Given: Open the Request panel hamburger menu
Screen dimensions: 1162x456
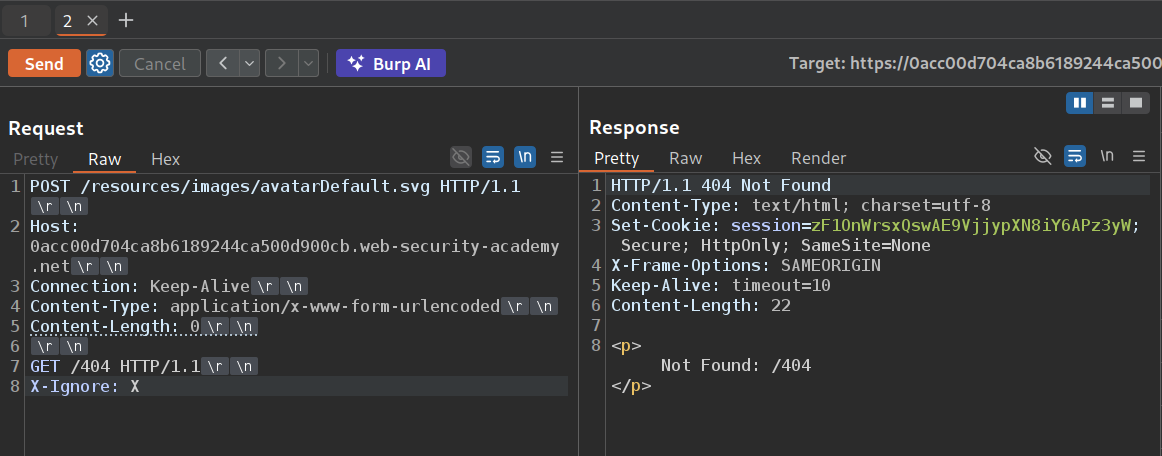Looking at the screenshot, I should [557, 157].
